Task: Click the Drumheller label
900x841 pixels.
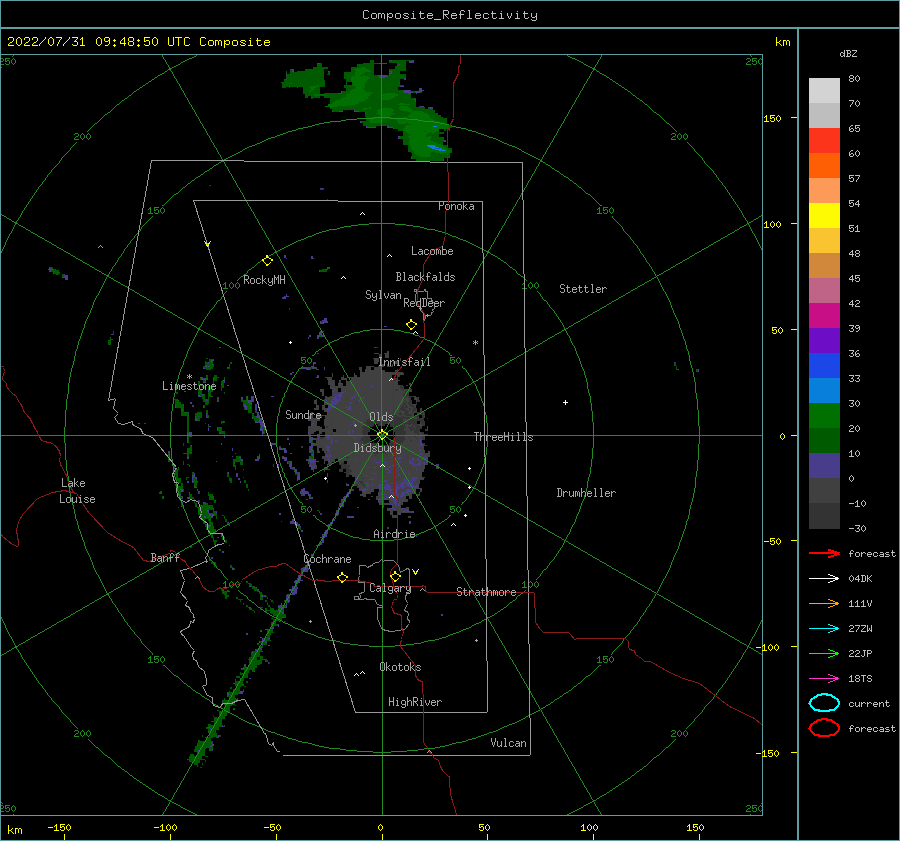Action: tap(586, 493)
